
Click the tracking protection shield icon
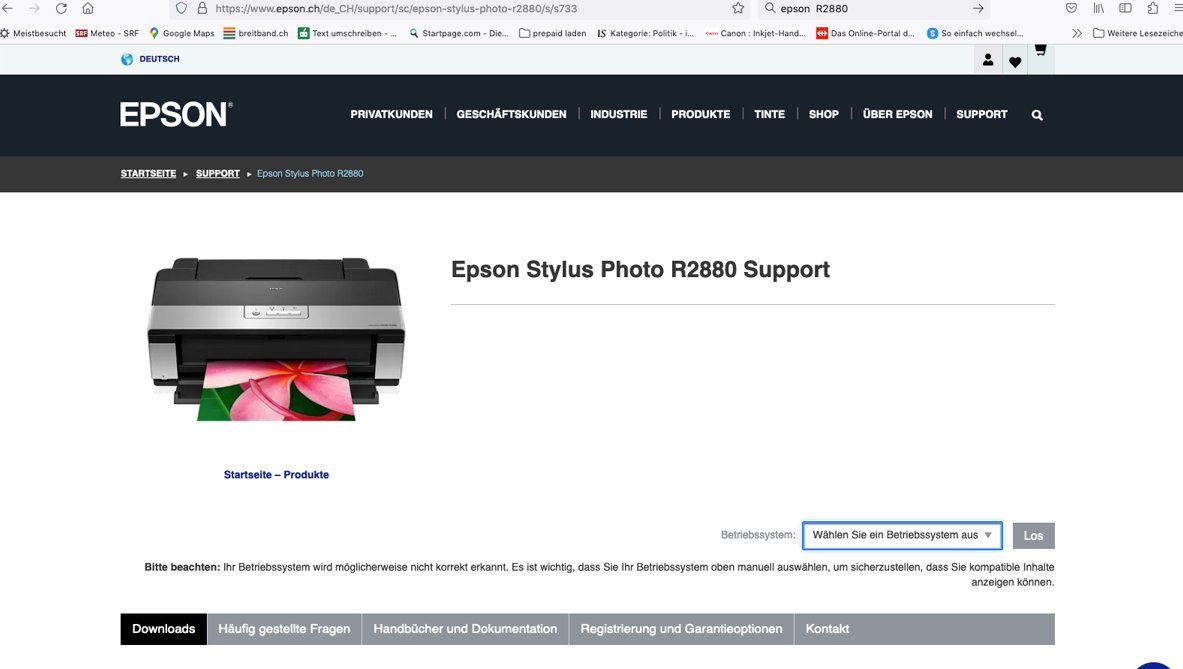pos(181,8)
